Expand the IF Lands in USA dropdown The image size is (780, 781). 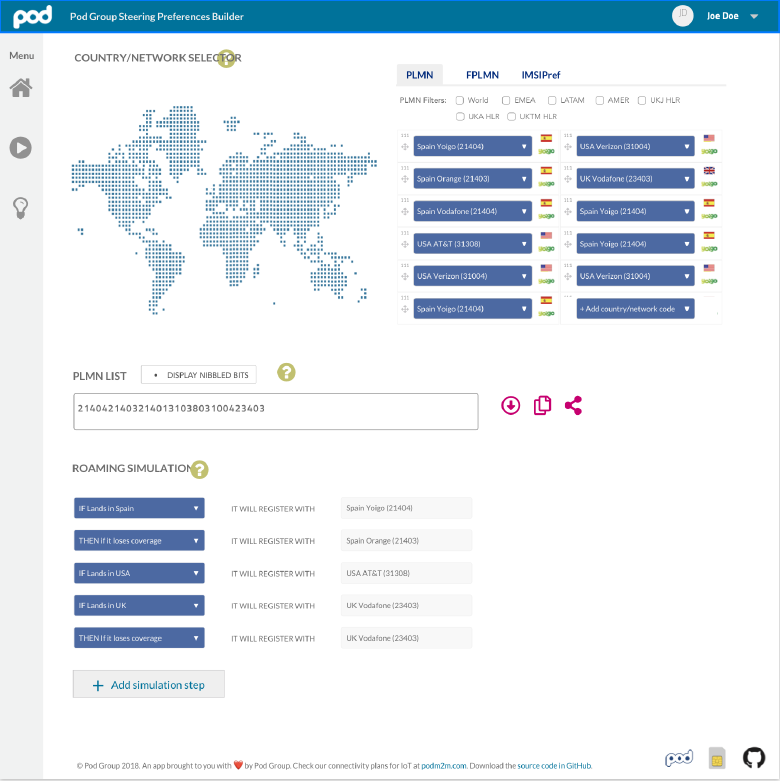[139, 573]
